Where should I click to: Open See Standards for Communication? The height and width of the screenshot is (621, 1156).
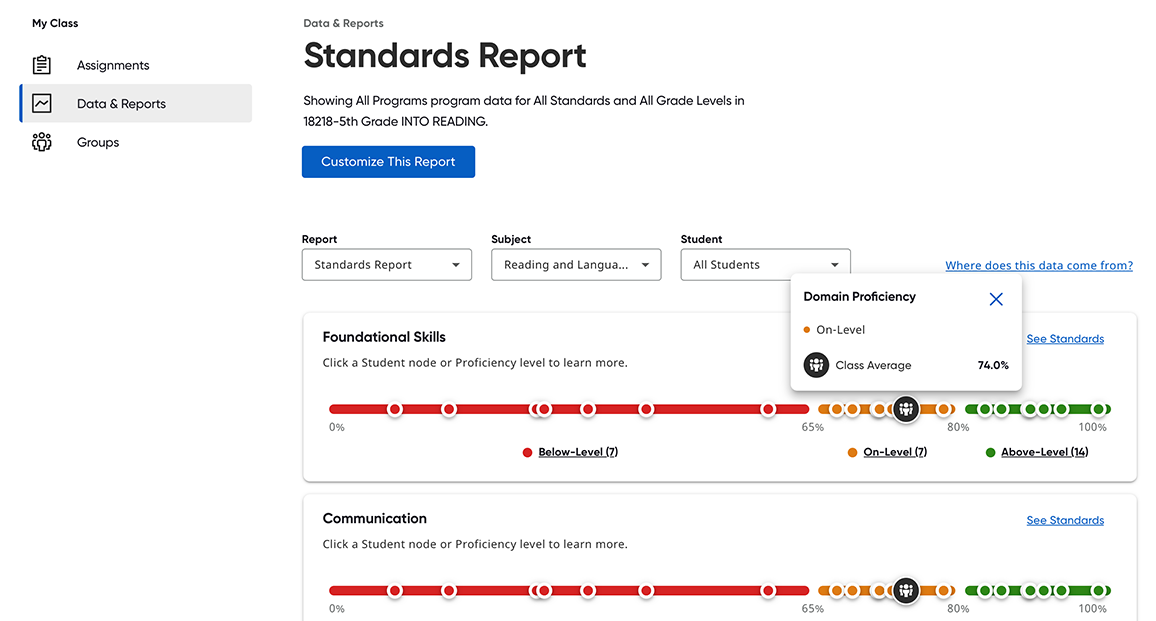click(x=1065, y=520)
